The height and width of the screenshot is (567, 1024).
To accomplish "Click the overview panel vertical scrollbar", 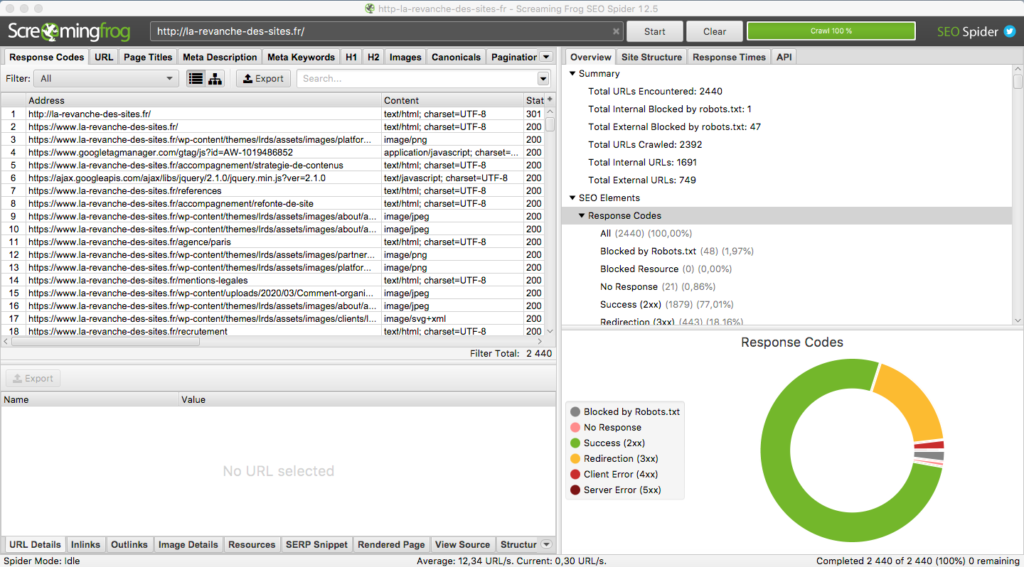I will (1017, 82).
